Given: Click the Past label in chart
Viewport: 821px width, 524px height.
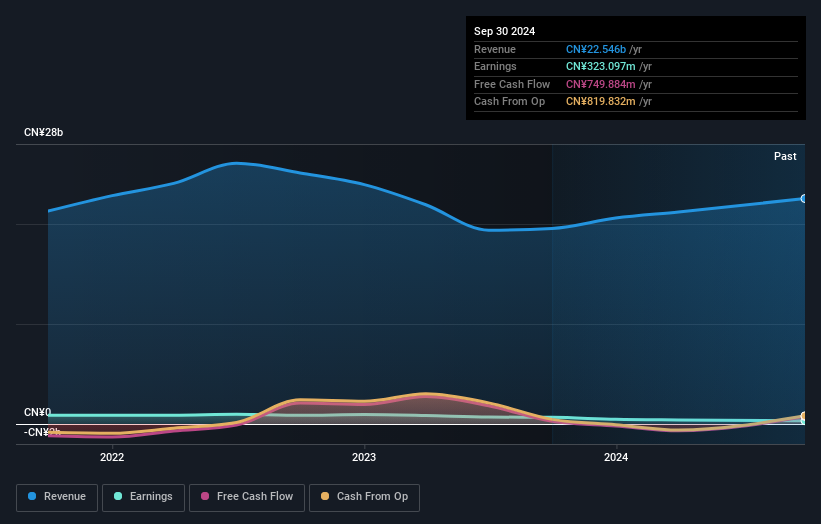Looking at the screenshot, I should (x=785, y=156).
